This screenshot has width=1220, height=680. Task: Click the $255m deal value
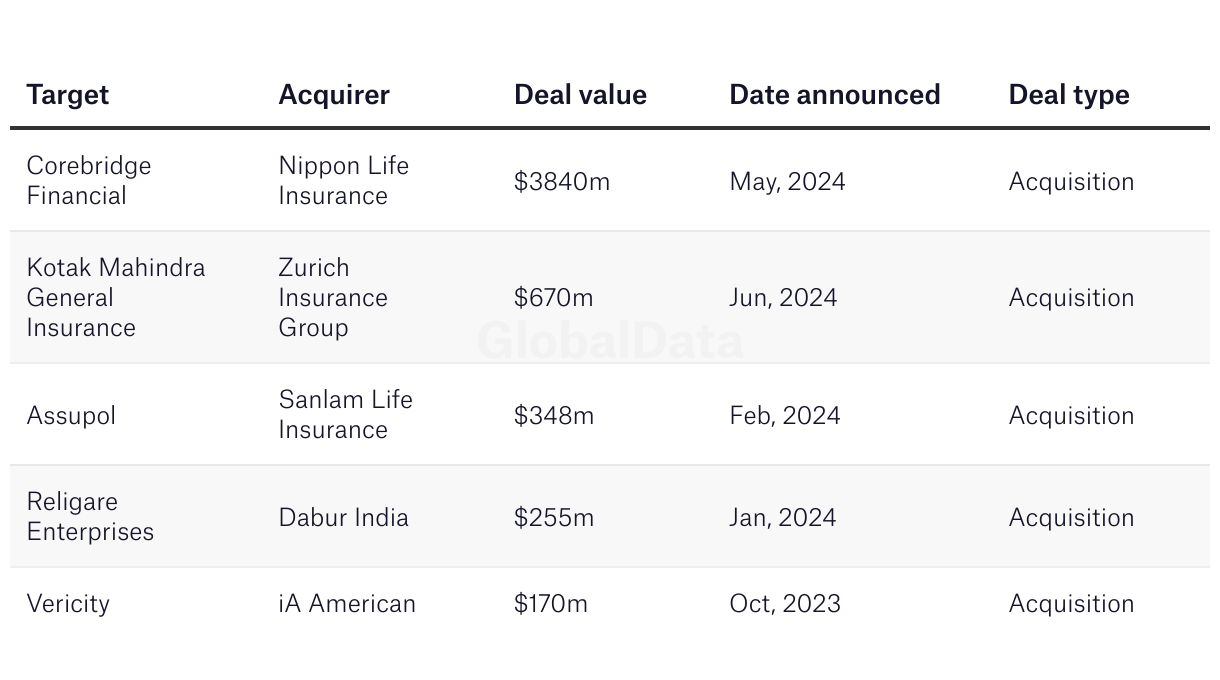tap(553, 518)
